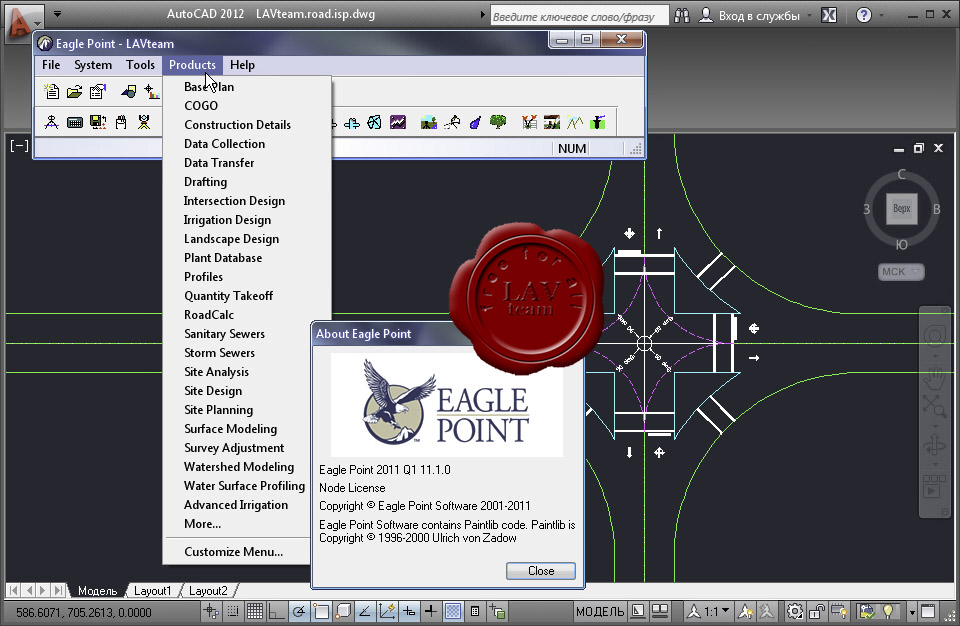The width and height of the screenshot is (960, 626).
Task: Switch to the Layout2 tab
Action: point(208,590)
